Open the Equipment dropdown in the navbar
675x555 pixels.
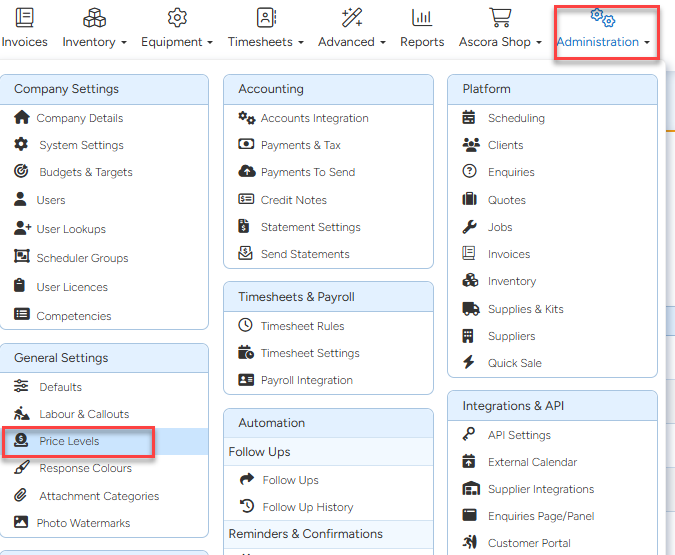(177, 42)
